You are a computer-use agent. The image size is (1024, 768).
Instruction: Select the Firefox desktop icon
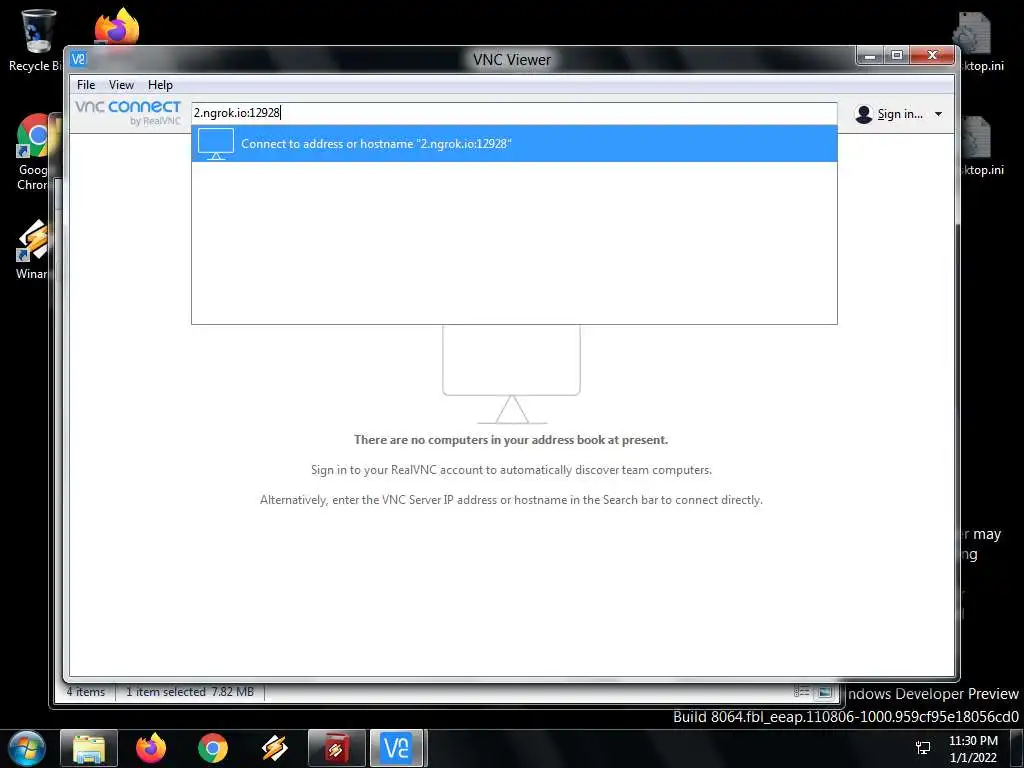(117, 27)
